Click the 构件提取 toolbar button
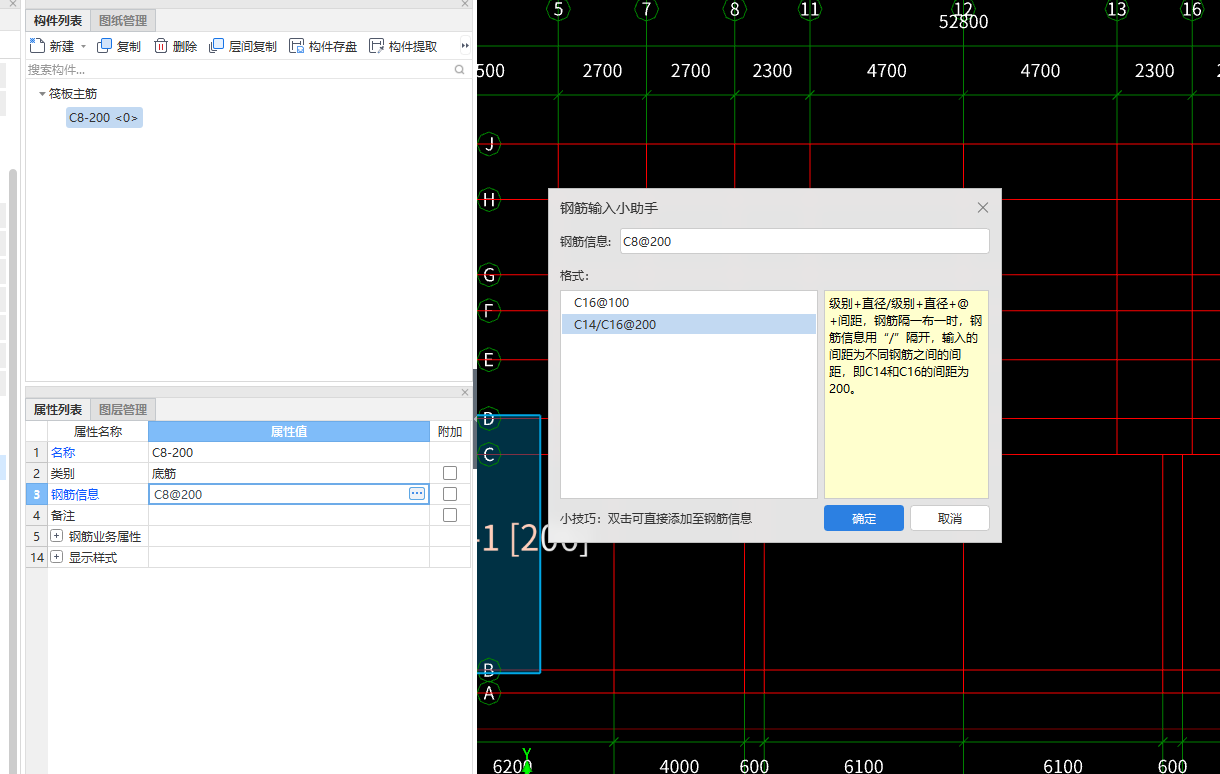1220x774 pixels. 403,46
